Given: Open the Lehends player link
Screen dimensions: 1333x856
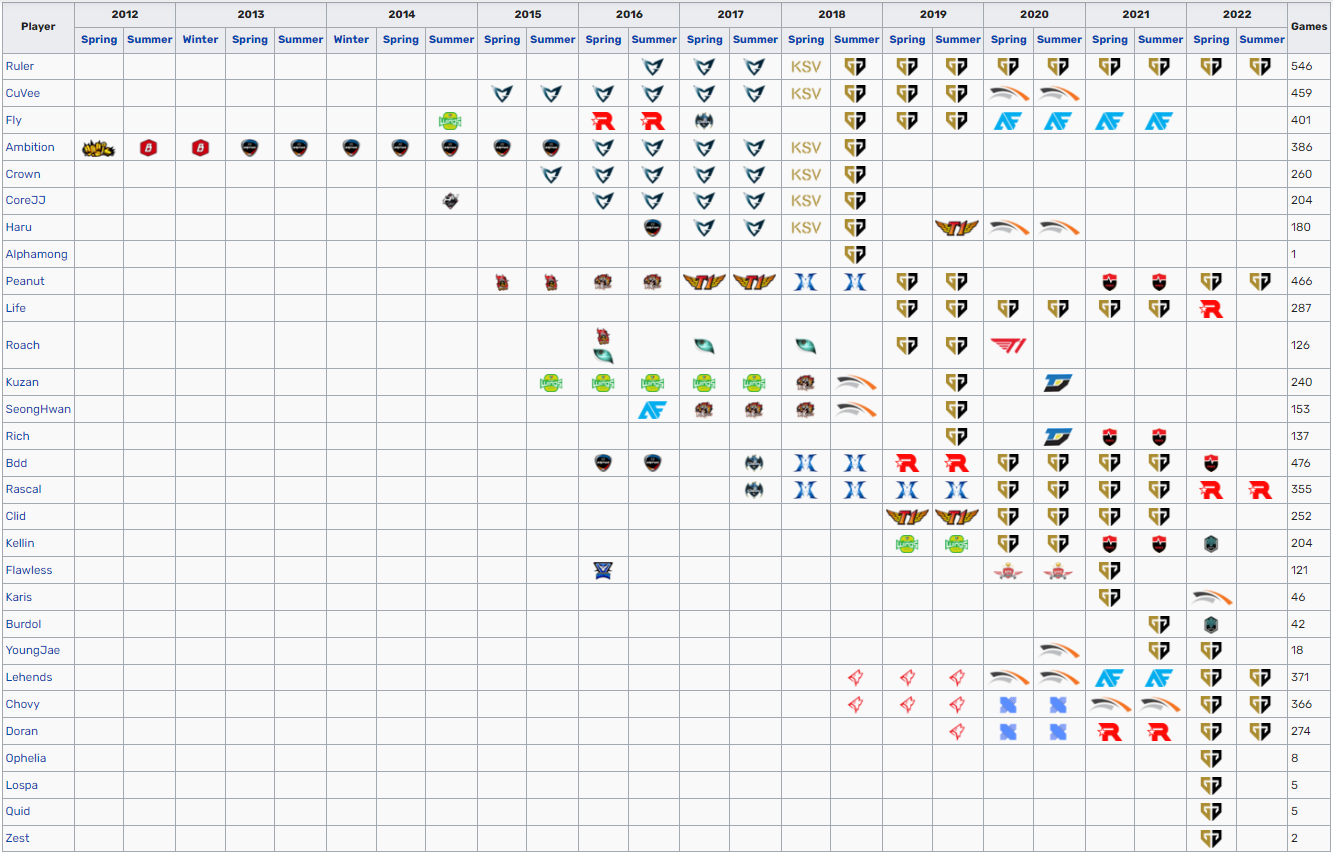Looking at the screenshot, I should pos(29,678).
